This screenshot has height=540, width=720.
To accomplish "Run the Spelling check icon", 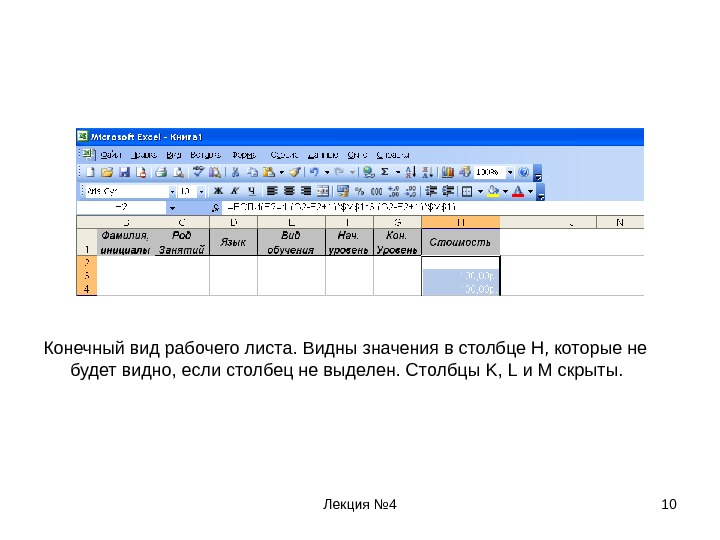I will 198,173.
